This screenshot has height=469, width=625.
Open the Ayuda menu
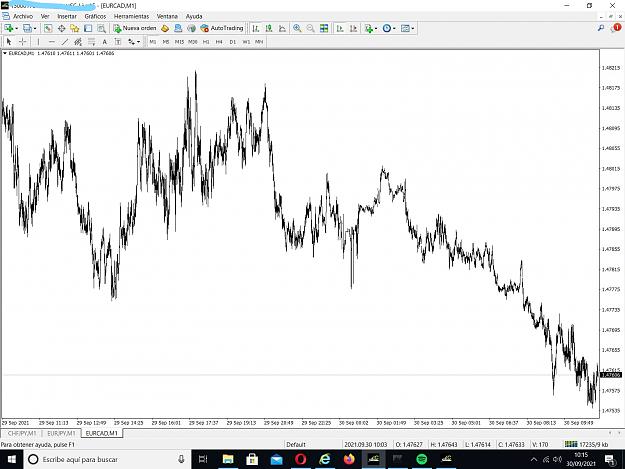pyautogui.click(x=194, y=16)
